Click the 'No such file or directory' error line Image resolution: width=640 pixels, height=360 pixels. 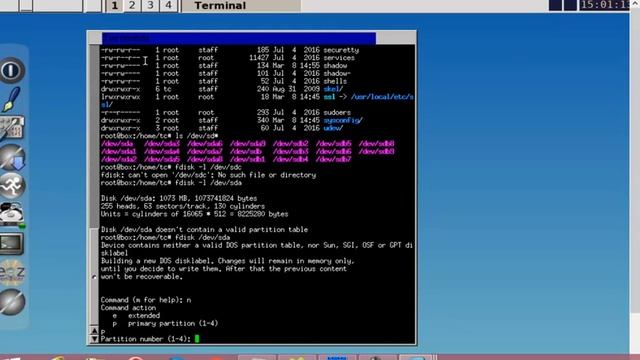(x=208, y=175)
